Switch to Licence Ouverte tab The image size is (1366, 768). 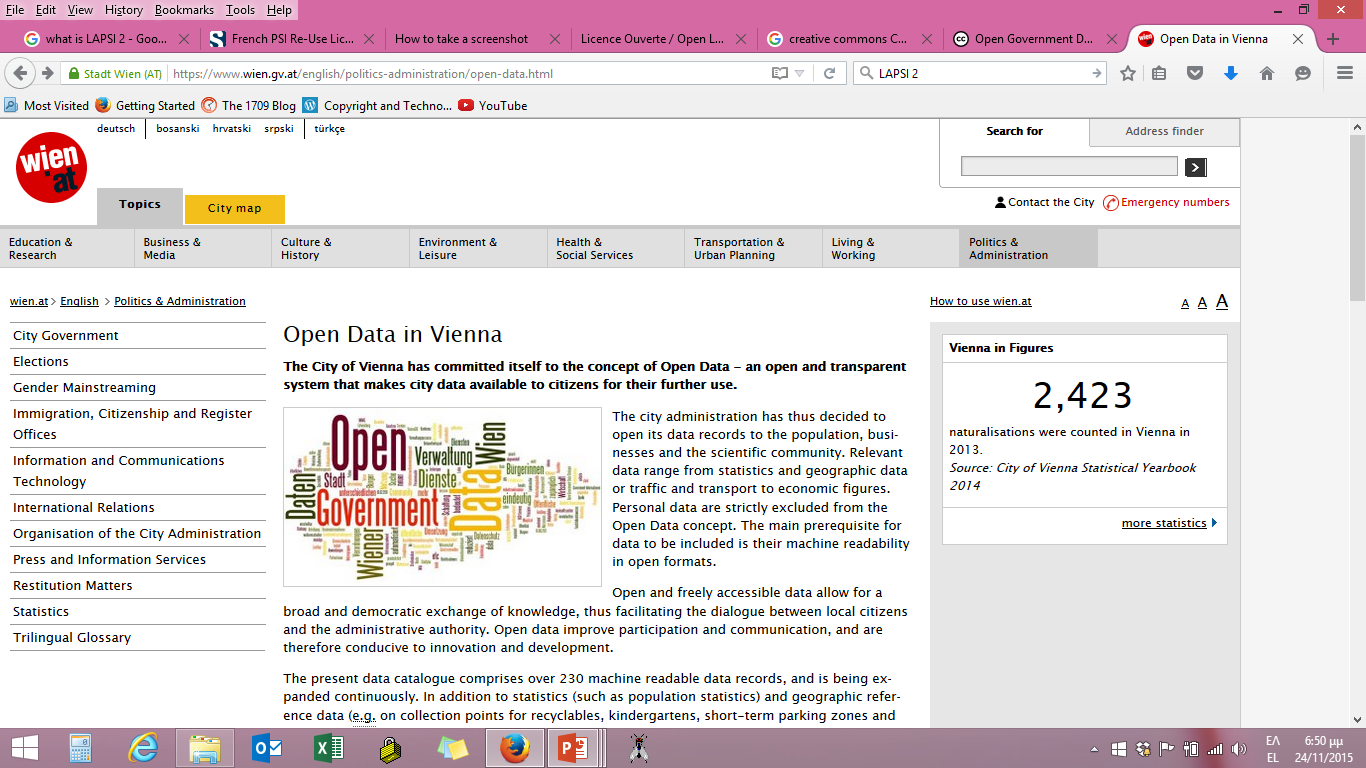661,39
